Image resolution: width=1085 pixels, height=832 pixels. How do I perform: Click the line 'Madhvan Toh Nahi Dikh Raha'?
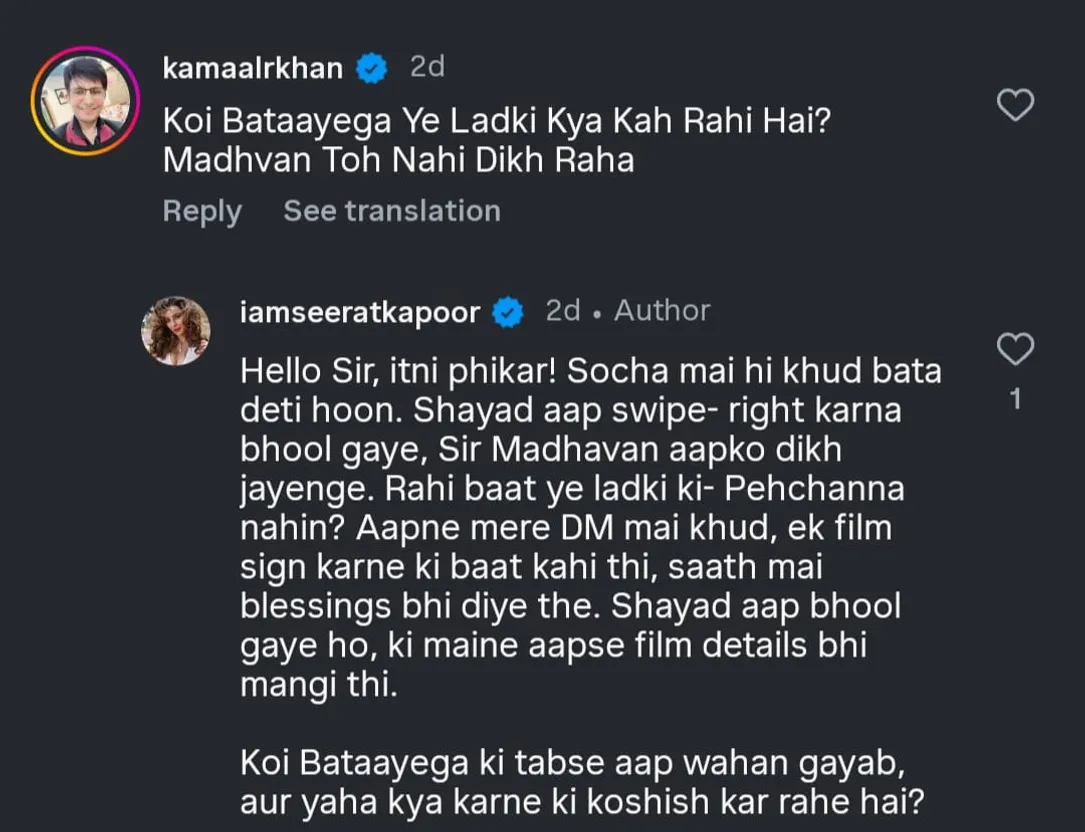coord(398,160)
